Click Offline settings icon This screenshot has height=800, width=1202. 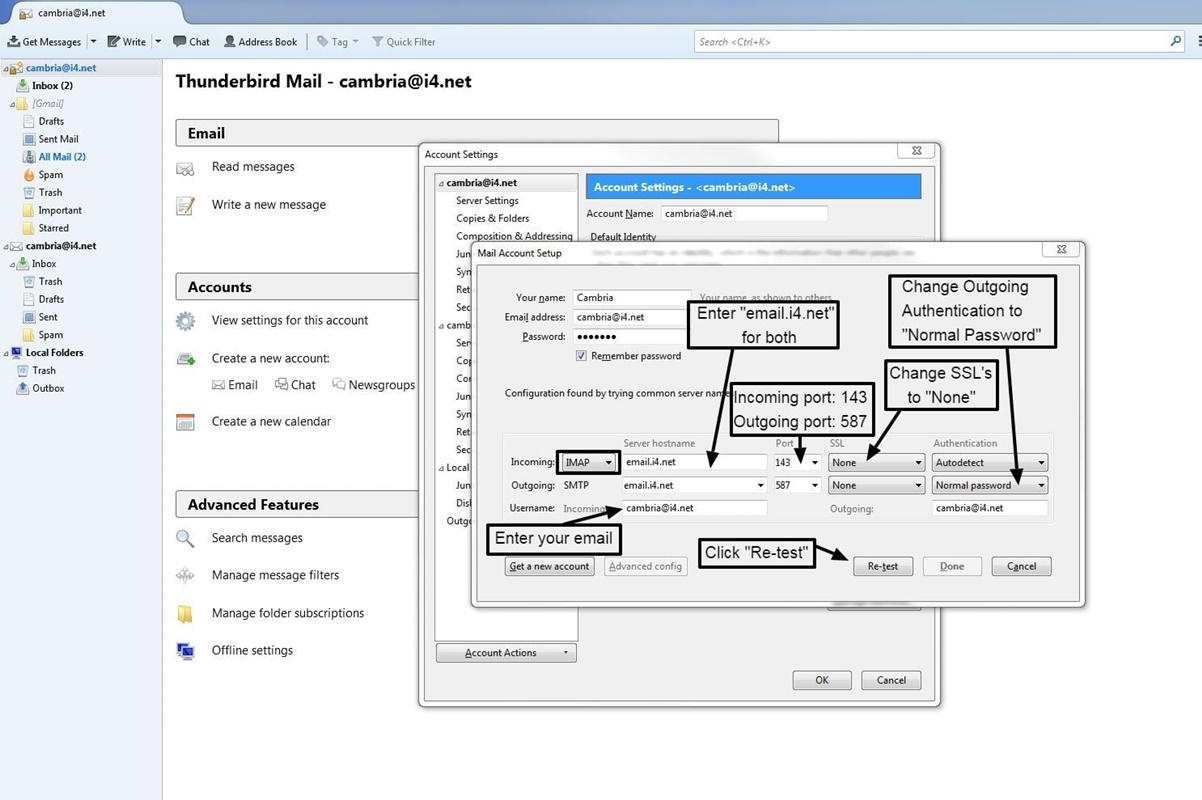[x=185, y=651]
